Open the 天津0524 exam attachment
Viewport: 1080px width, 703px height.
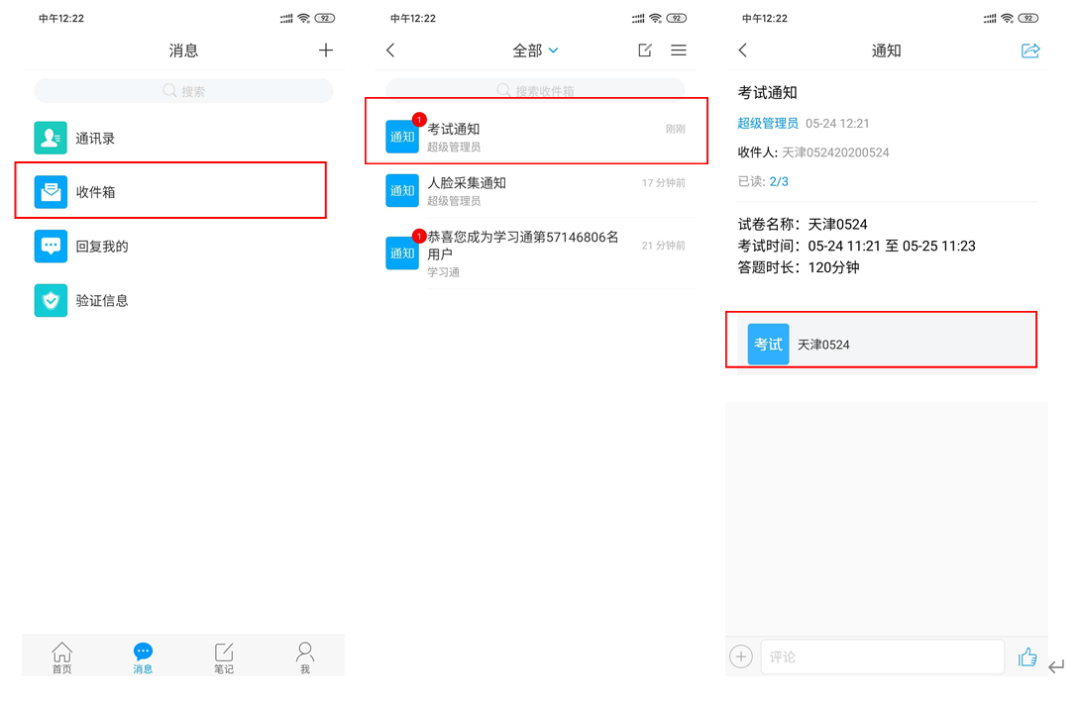tap(881, 344)
